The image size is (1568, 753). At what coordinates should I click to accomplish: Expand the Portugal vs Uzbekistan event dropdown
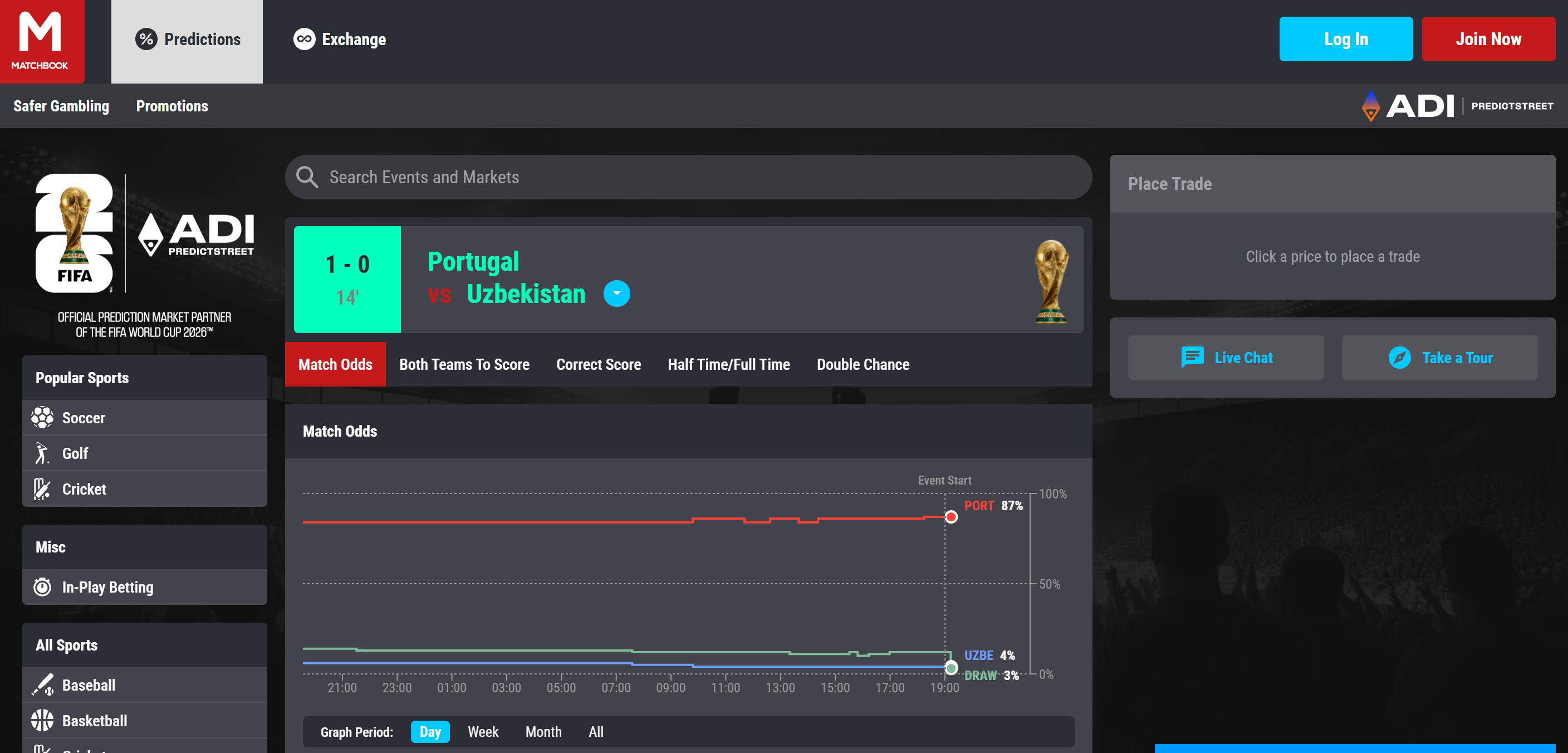[x=616, y=294]
